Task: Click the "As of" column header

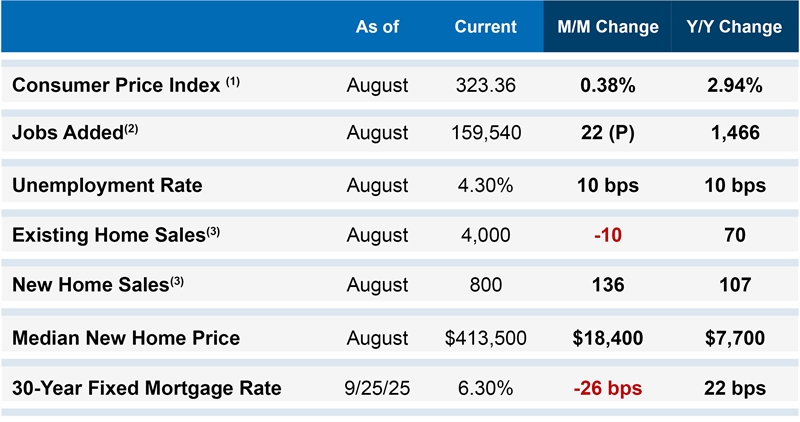Action: (377, 27)
